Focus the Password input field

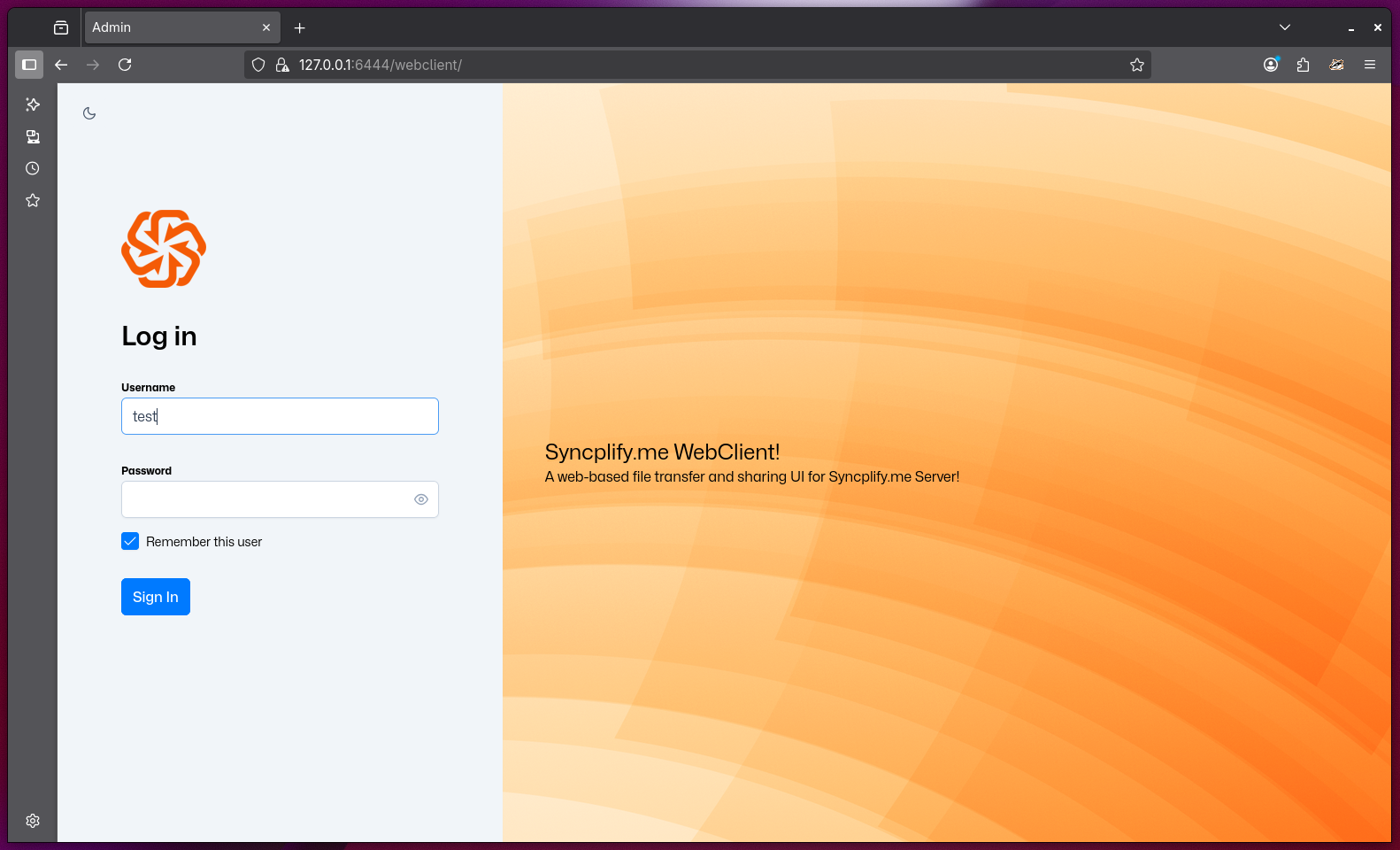280,499
